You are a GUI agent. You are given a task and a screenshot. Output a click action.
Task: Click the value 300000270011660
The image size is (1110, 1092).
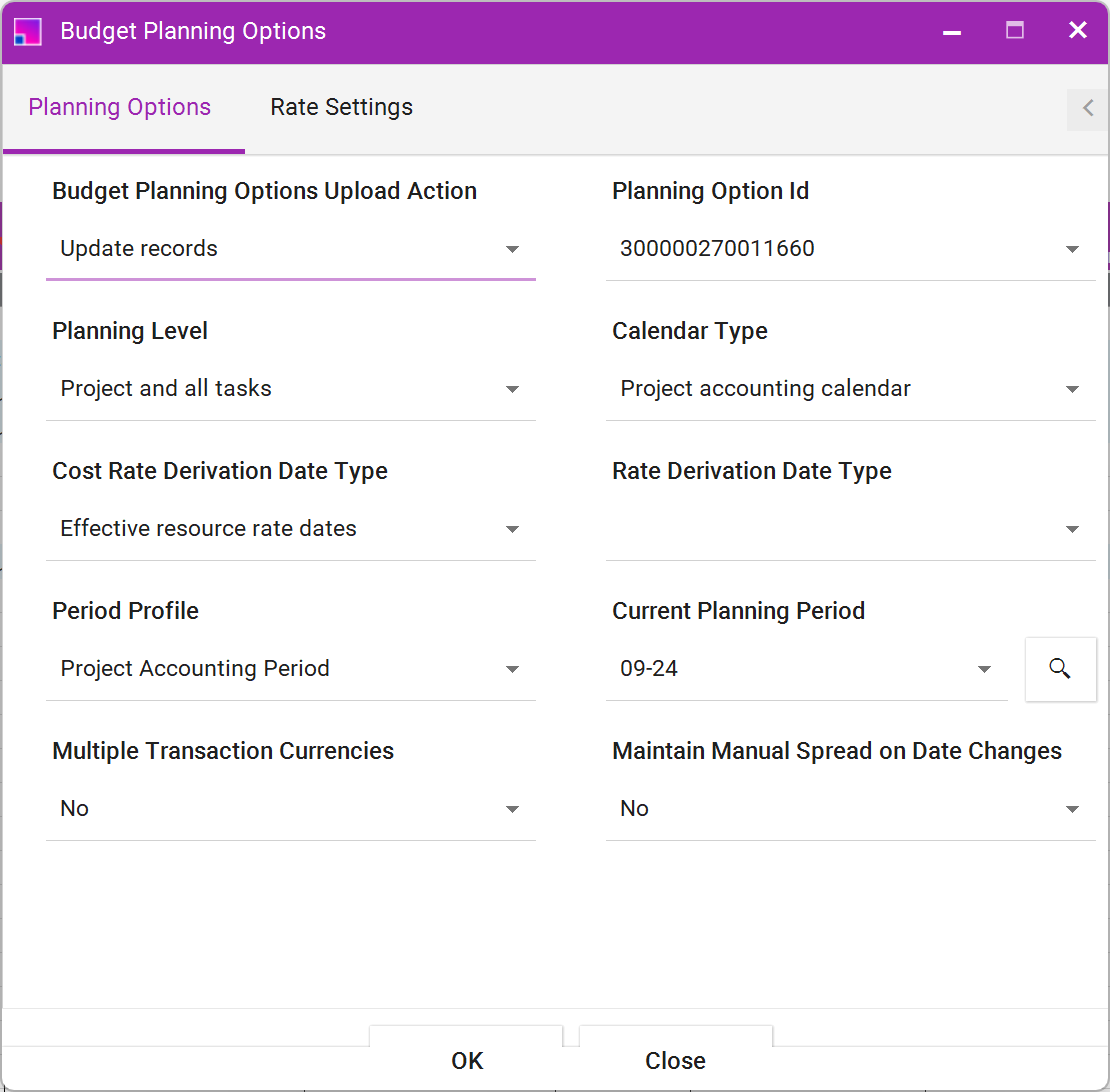coord(717,248)
